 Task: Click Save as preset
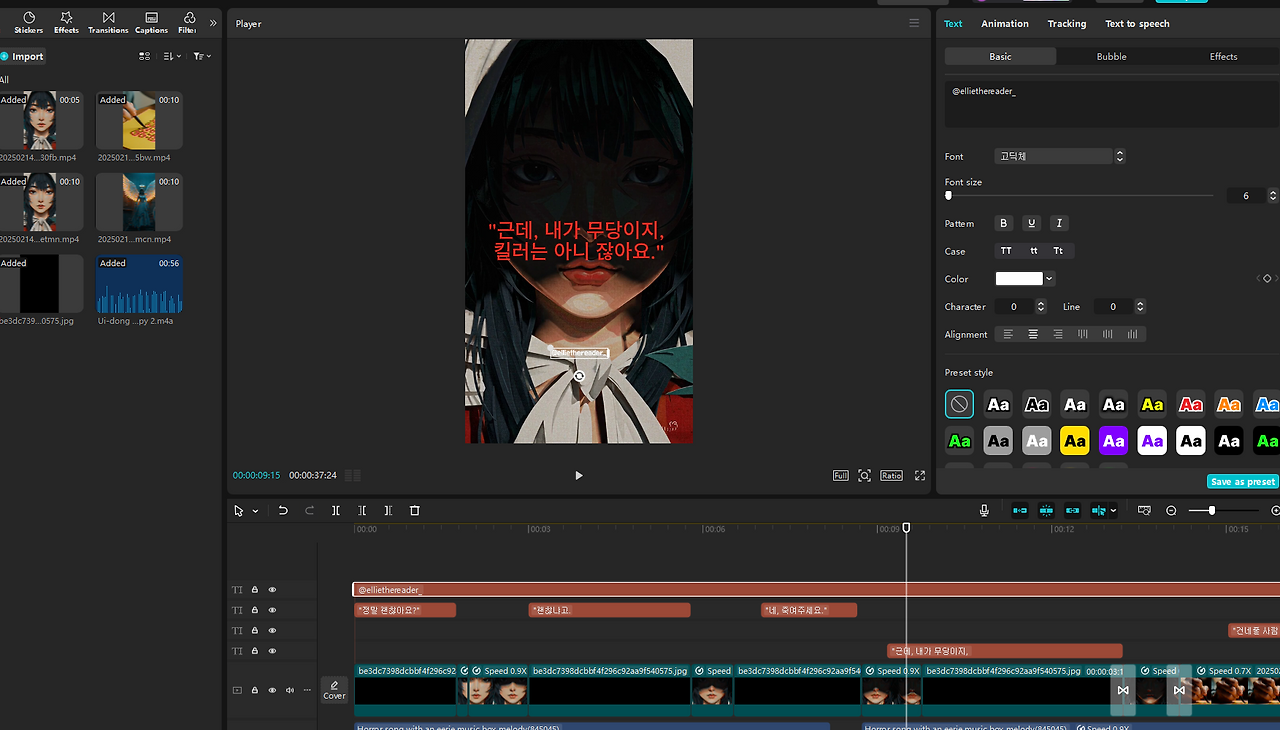pyautogui.click(x=1242, y=482)
